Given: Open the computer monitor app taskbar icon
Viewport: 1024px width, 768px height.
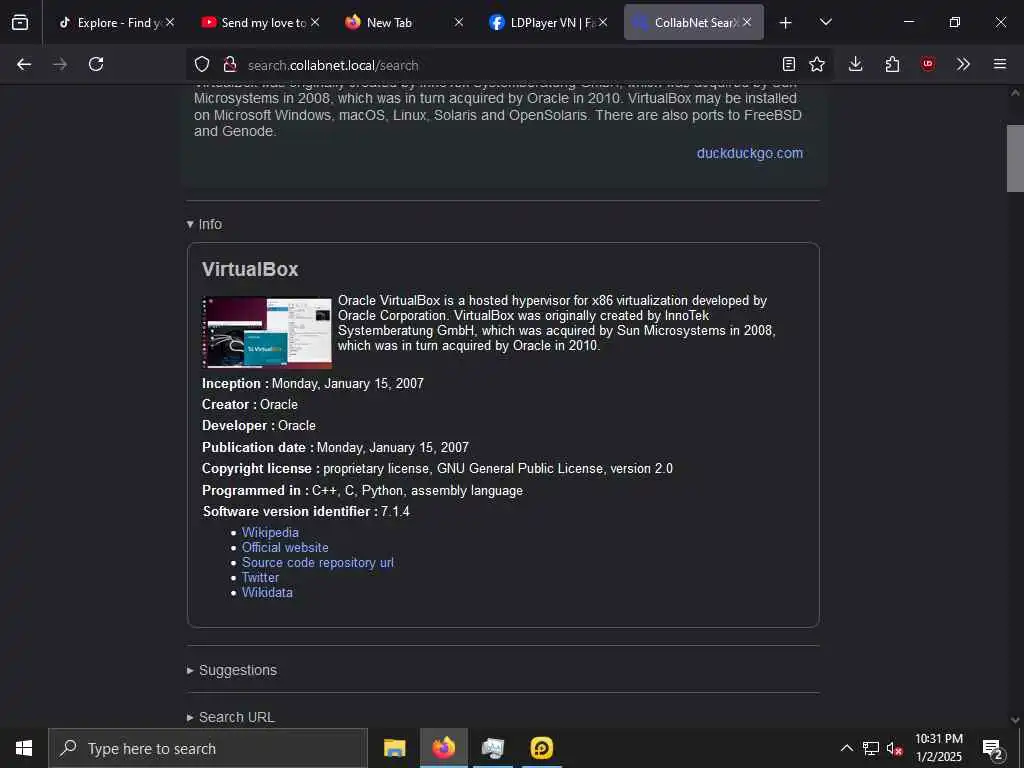Looking at the screenshot, I should pyautogui.click(x=493, y=748).
